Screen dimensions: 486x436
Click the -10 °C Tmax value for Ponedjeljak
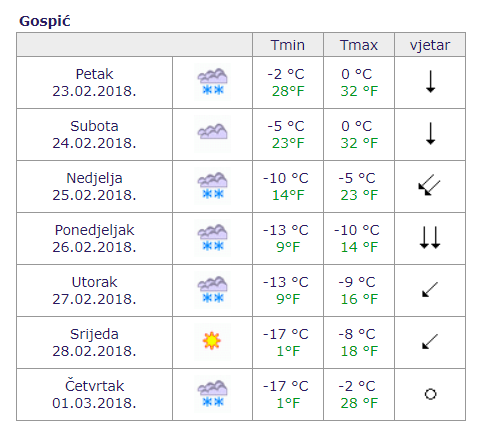[357, 230]
